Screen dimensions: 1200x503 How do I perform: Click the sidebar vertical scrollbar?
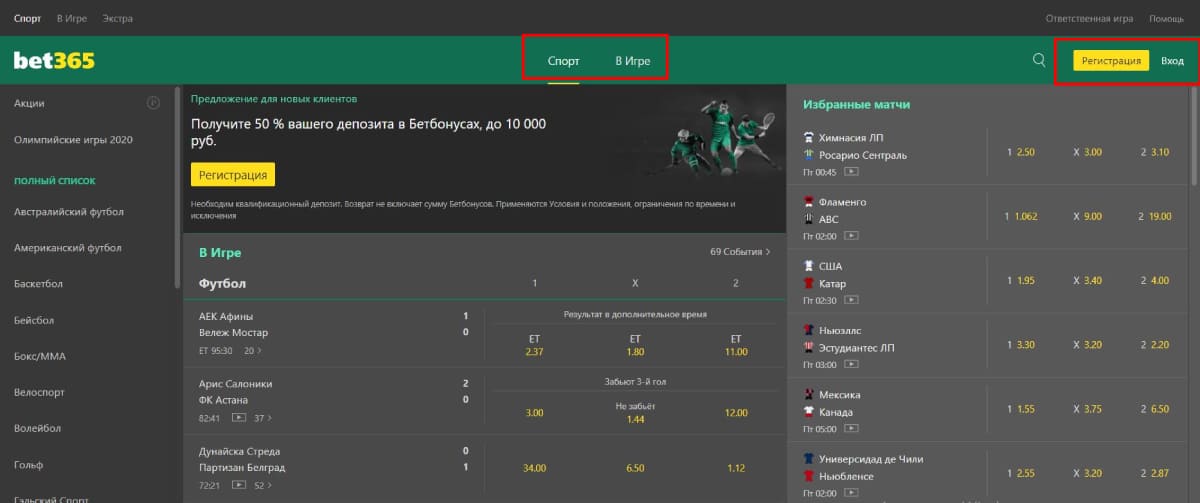[x=178, y=187]
